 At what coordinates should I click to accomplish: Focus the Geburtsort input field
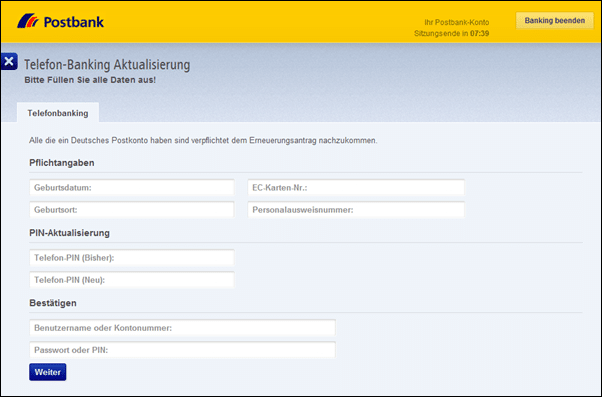point(132,210)
